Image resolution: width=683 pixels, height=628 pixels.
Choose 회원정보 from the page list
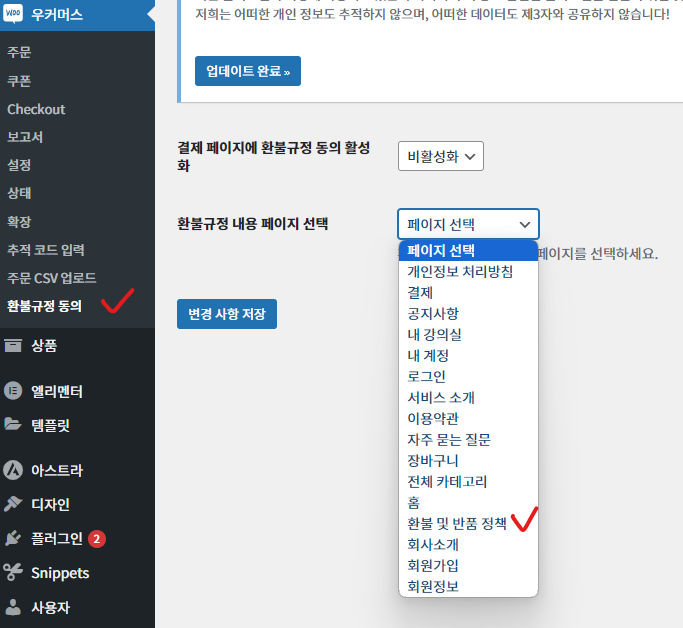click(468, 587)
